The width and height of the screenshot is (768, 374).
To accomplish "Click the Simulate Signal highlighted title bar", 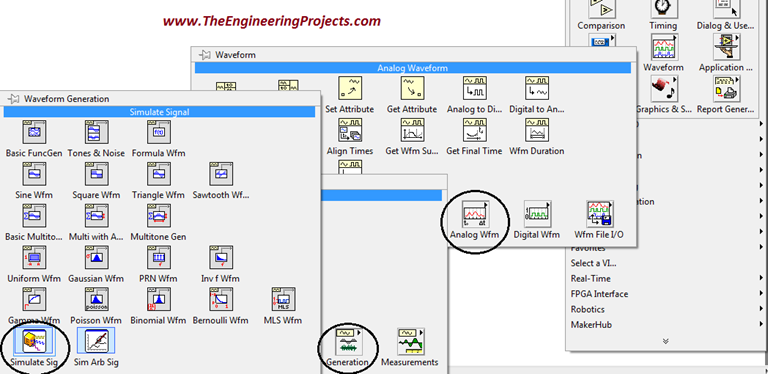I will pyautogui.click(x=159, y=112).
